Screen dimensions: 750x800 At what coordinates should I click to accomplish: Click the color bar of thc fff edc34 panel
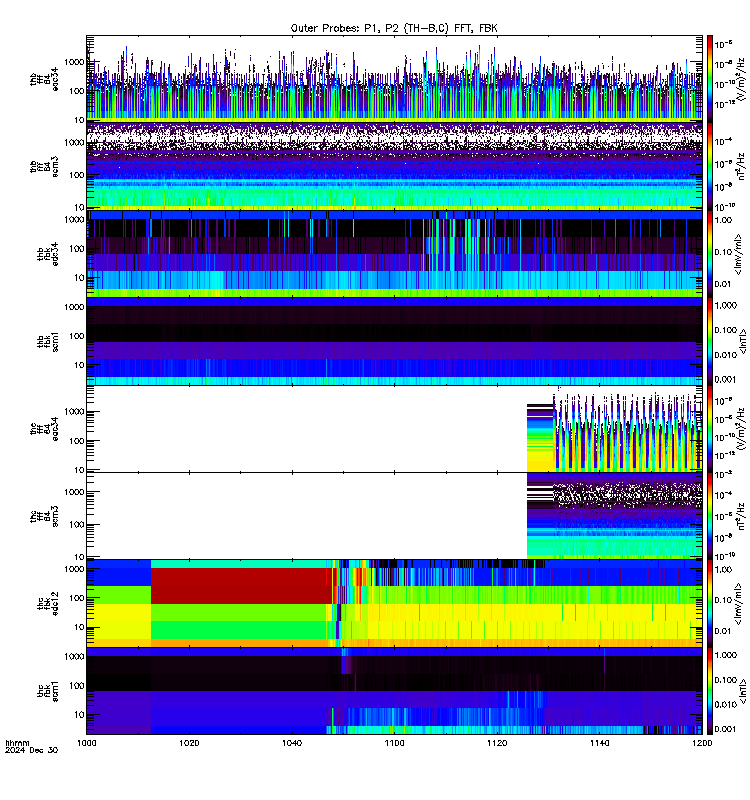710,428
